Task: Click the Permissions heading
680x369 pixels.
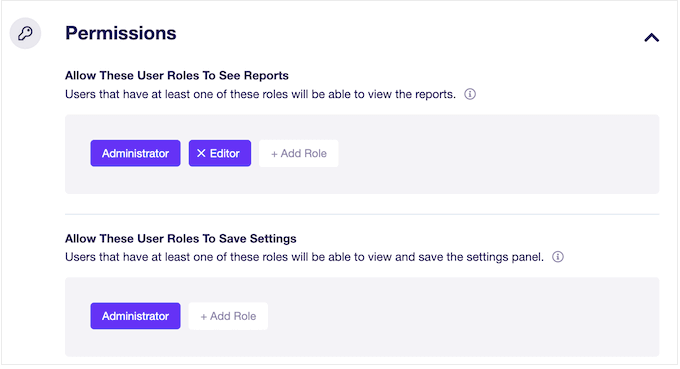Action: (121, 33)
